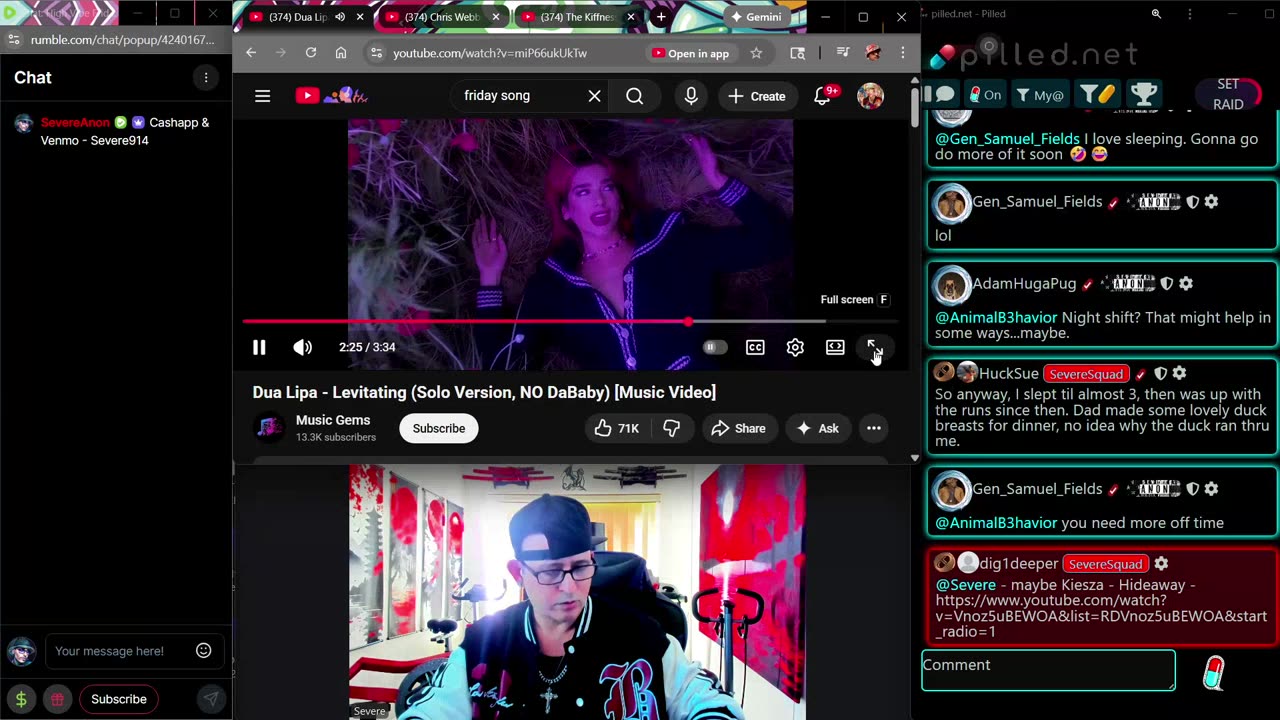Go back in the browser

251,53
